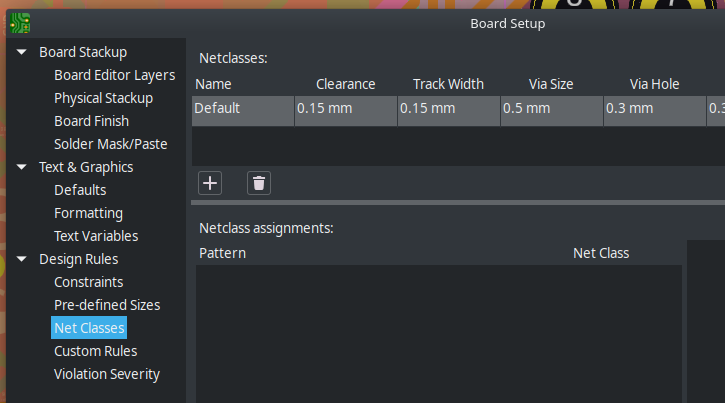
Task: Open Board Editor Layers page
Action: (114, 75)
